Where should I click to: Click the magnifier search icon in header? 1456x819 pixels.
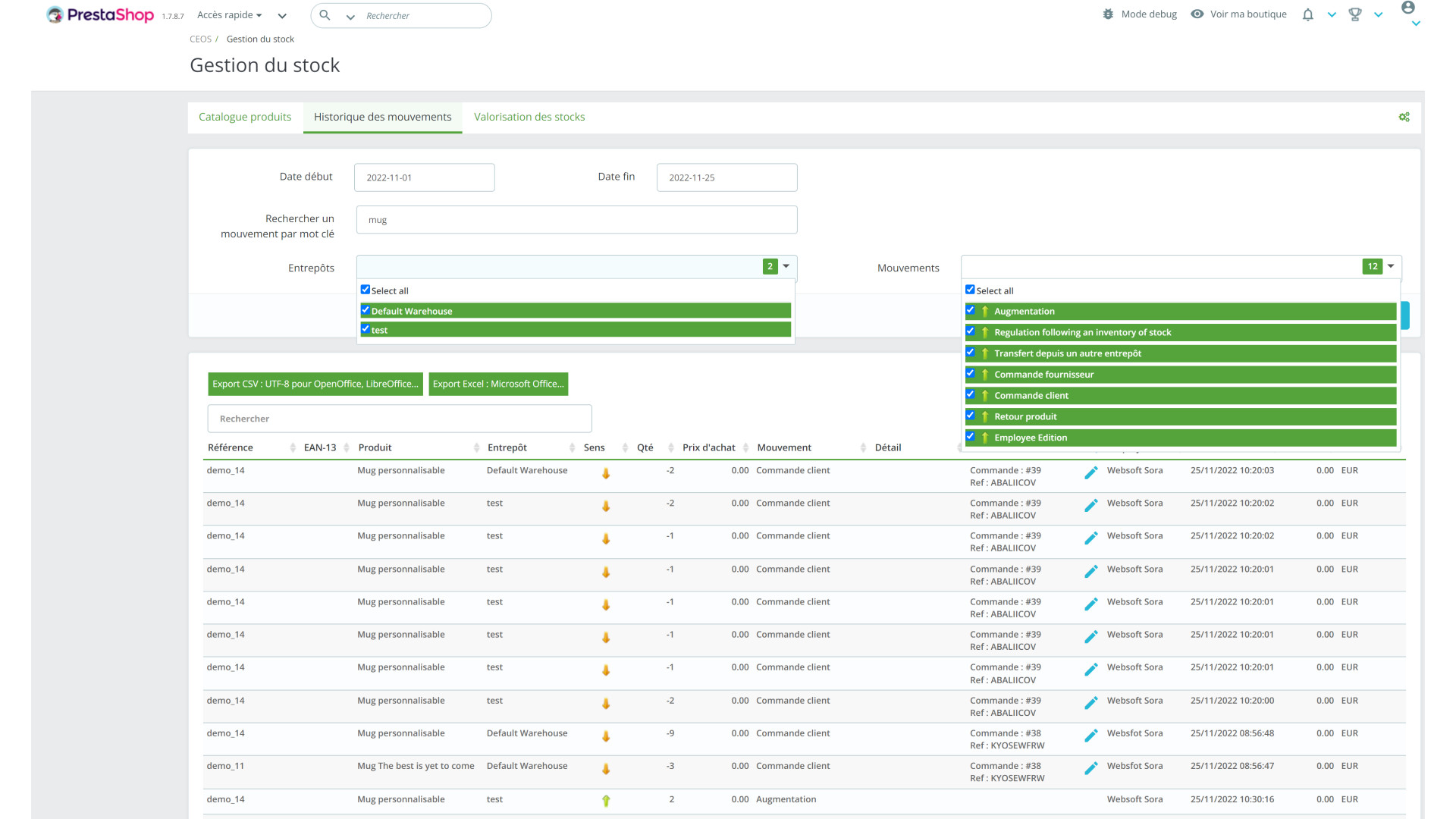pyautogui.click(x=325, y=15)
